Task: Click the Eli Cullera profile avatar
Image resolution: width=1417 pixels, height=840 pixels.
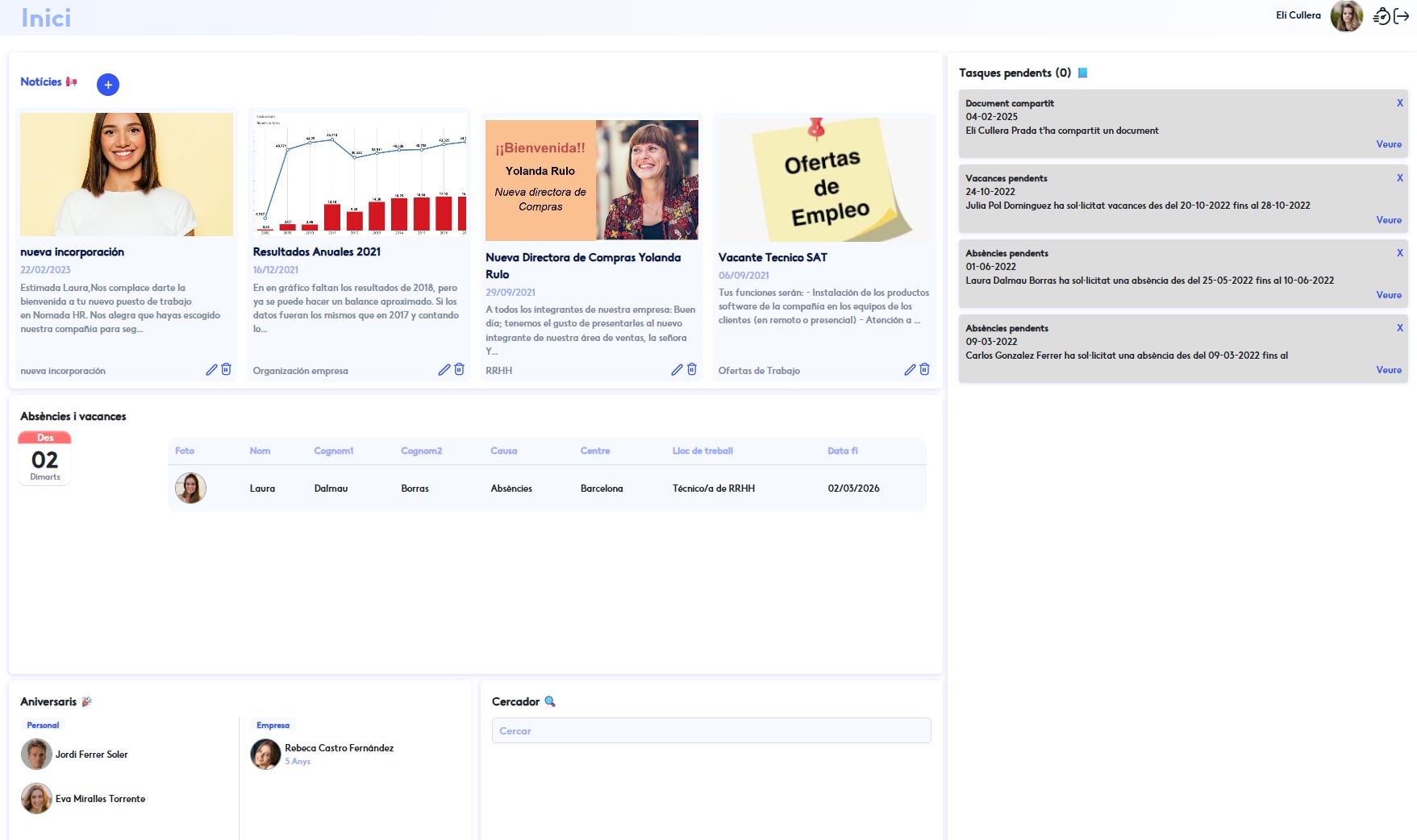Action: [x=1346, y=16]
